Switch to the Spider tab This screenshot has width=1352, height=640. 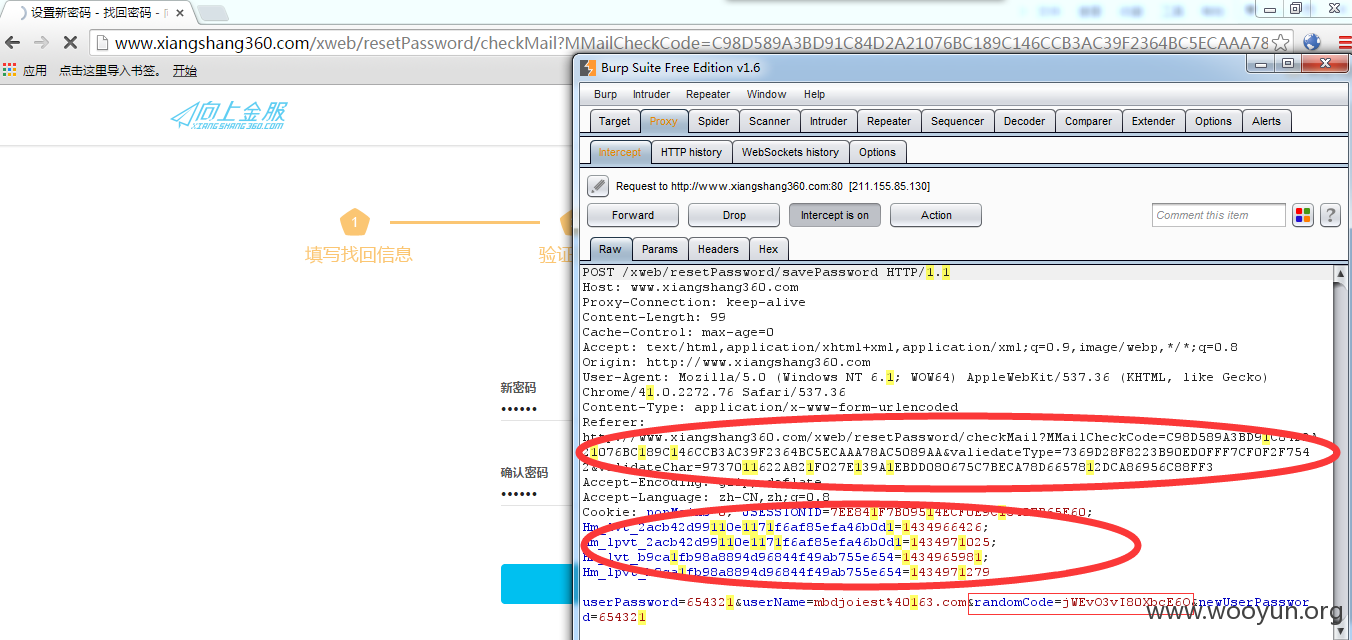click(713, 121)
